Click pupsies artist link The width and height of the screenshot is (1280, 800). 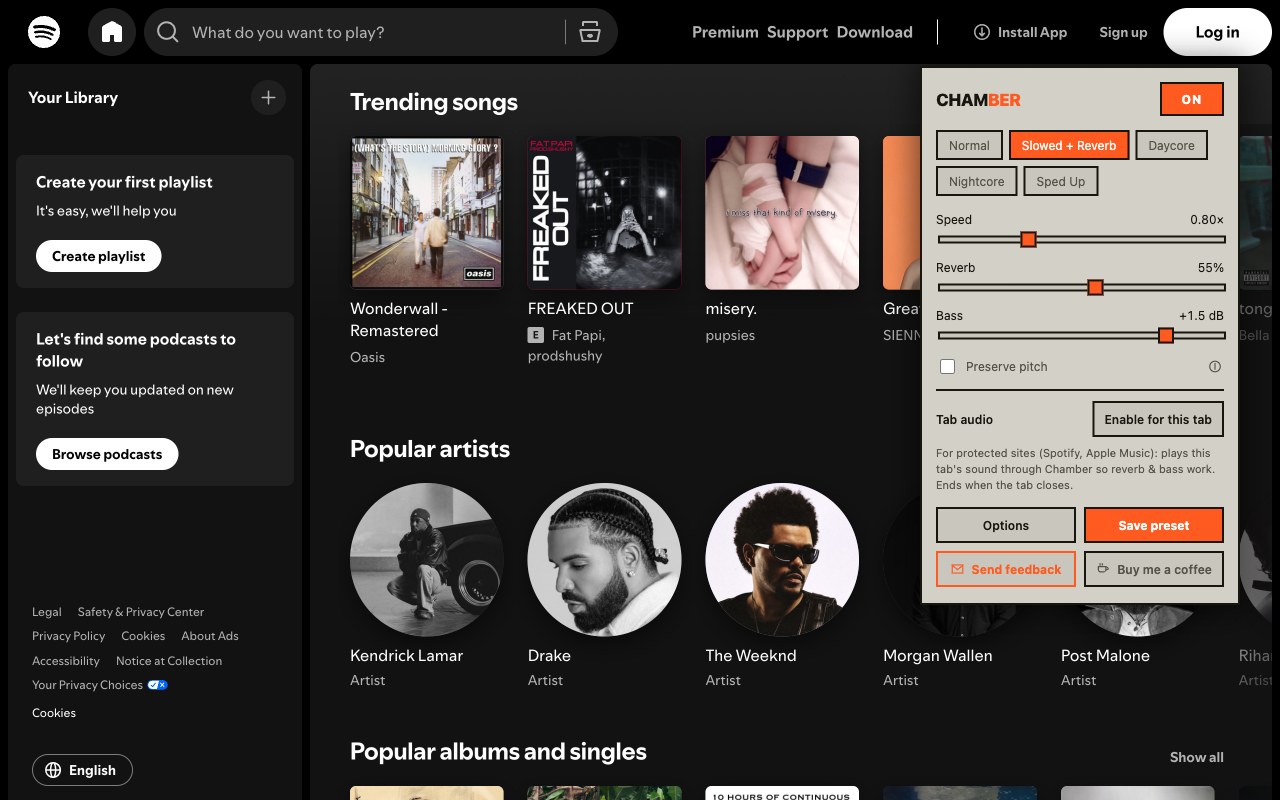click(730, 335)
